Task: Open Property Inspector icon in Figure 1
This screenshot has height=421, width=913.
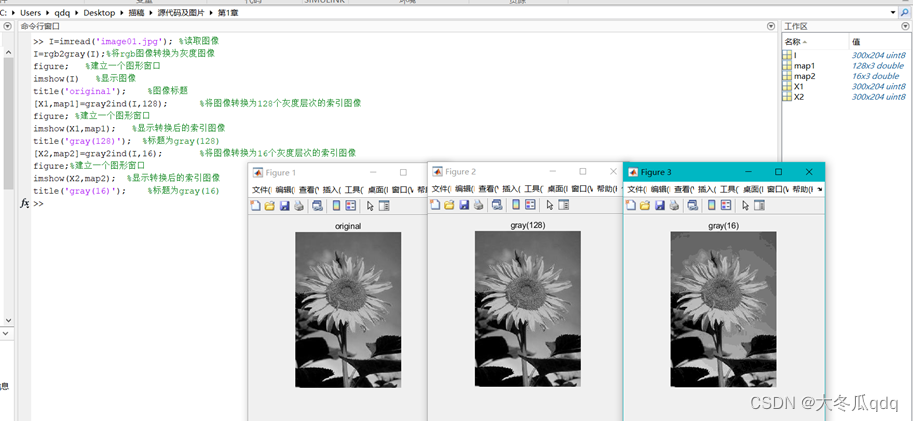Action: 384,206
